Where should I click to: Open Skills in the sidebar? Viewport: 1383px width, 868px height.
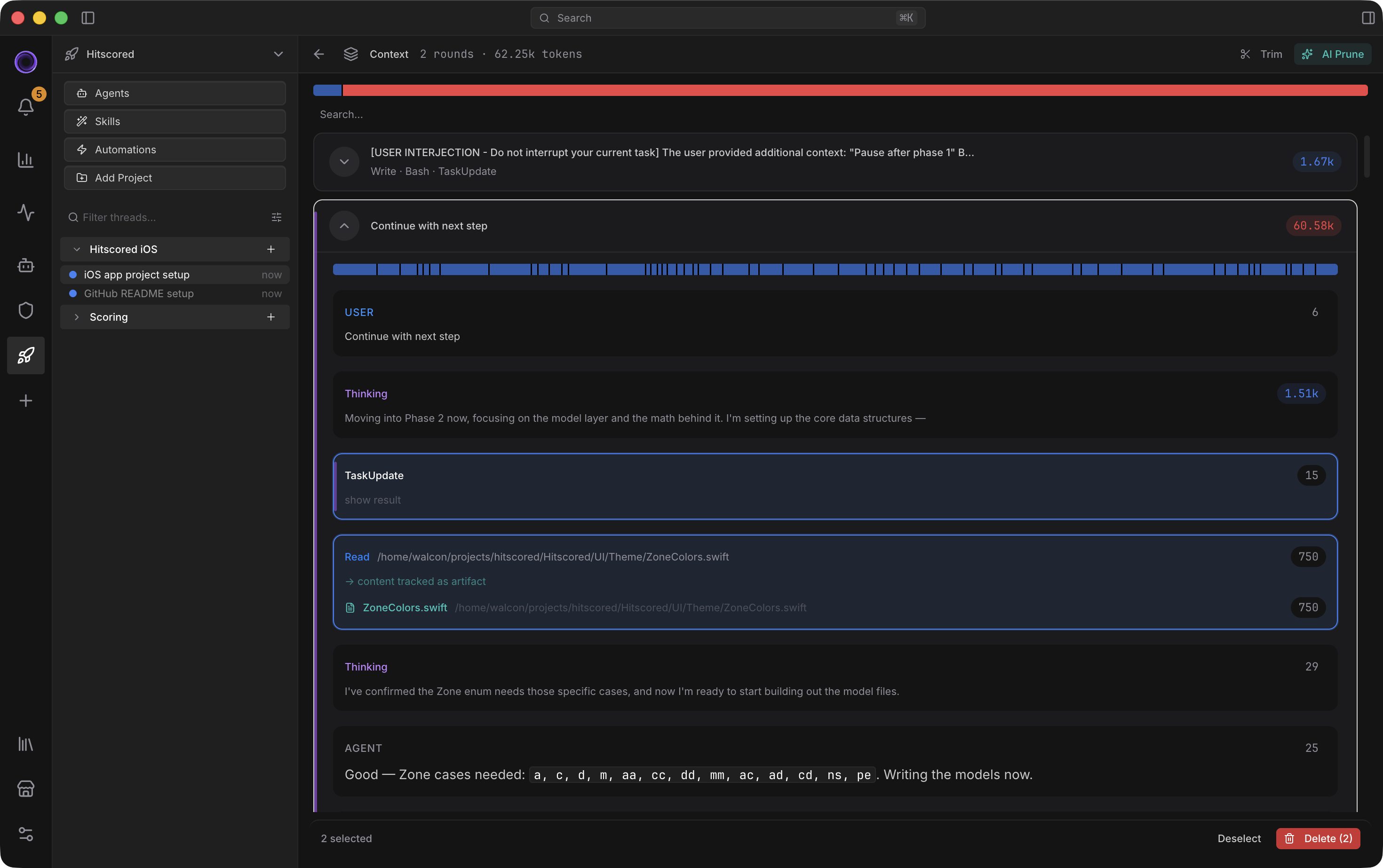(x=175, y=121)
